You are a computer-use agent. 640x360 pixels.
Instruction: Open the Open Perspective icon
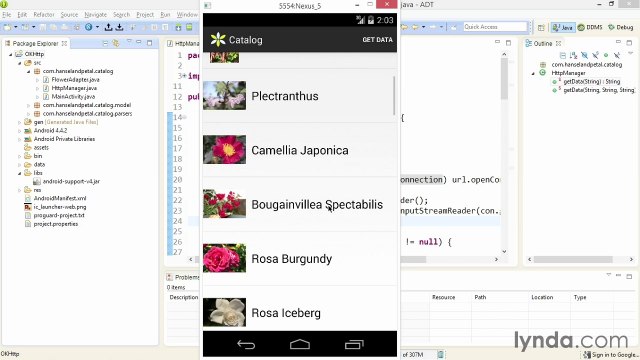click(x=541, y=27)
